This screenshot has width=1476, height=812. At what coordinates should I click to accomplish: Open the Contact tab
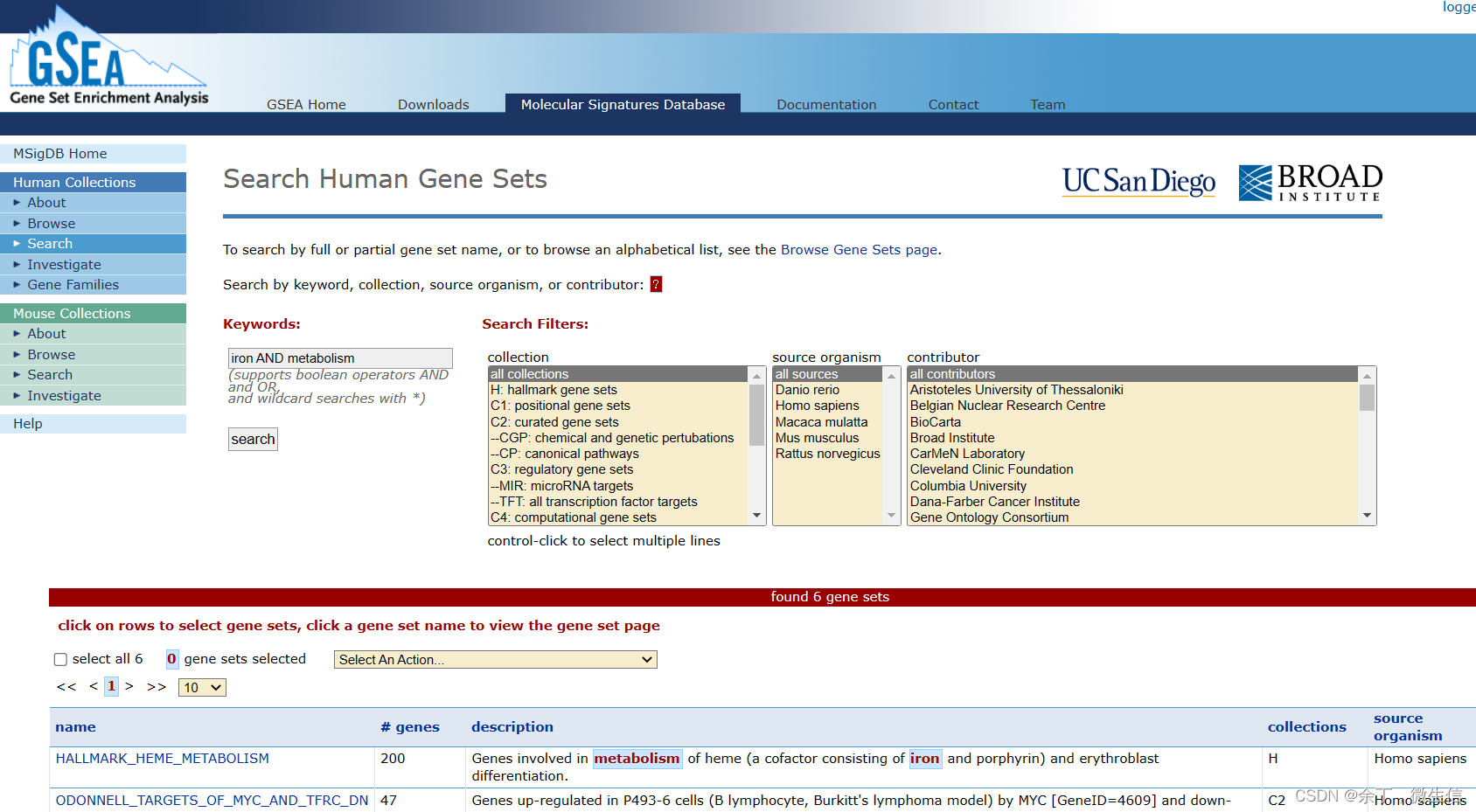pyautogui.click(x=953, y=104)
